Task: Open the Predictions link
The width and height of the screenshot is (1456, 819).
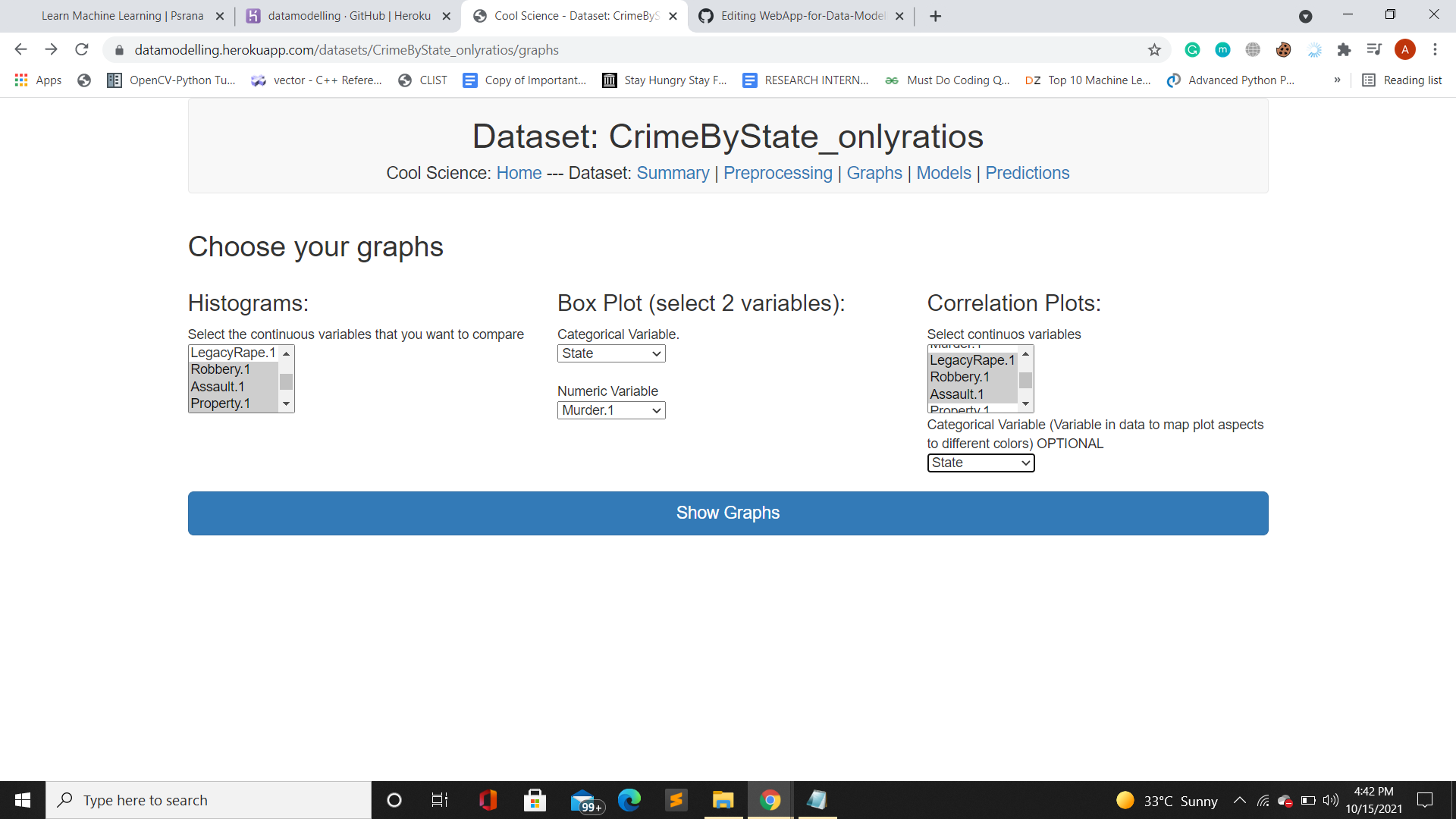Action: click(1027, 173)
